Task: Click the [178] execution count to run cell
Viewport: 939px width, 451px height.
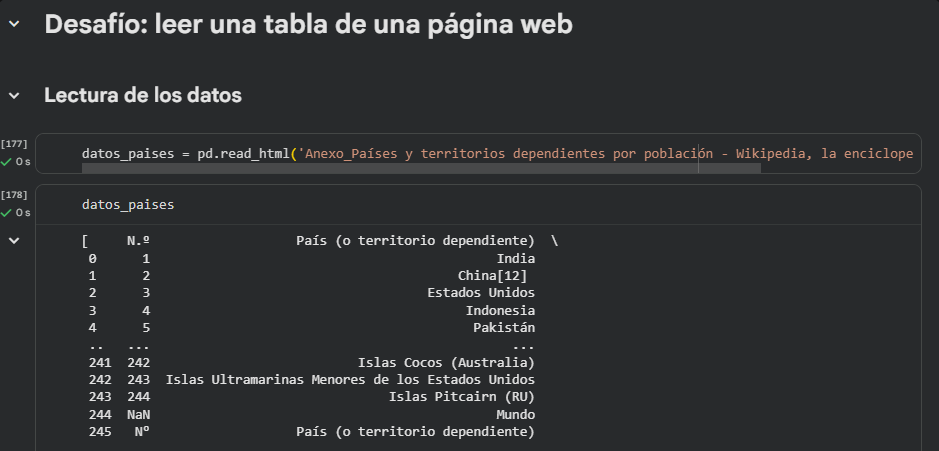Action: [x=14, y=195]
